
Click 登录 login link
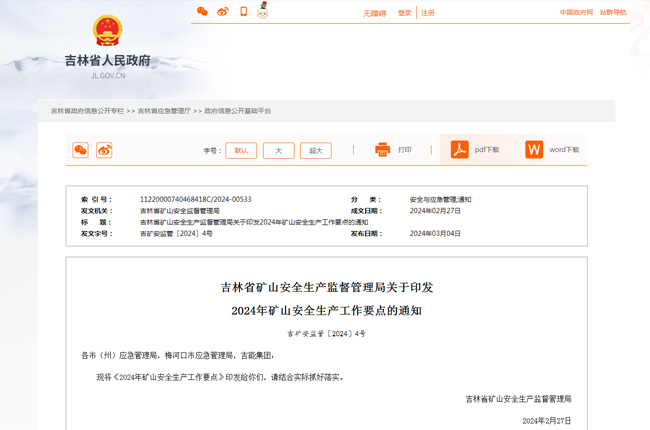click(x=404, y=13)
